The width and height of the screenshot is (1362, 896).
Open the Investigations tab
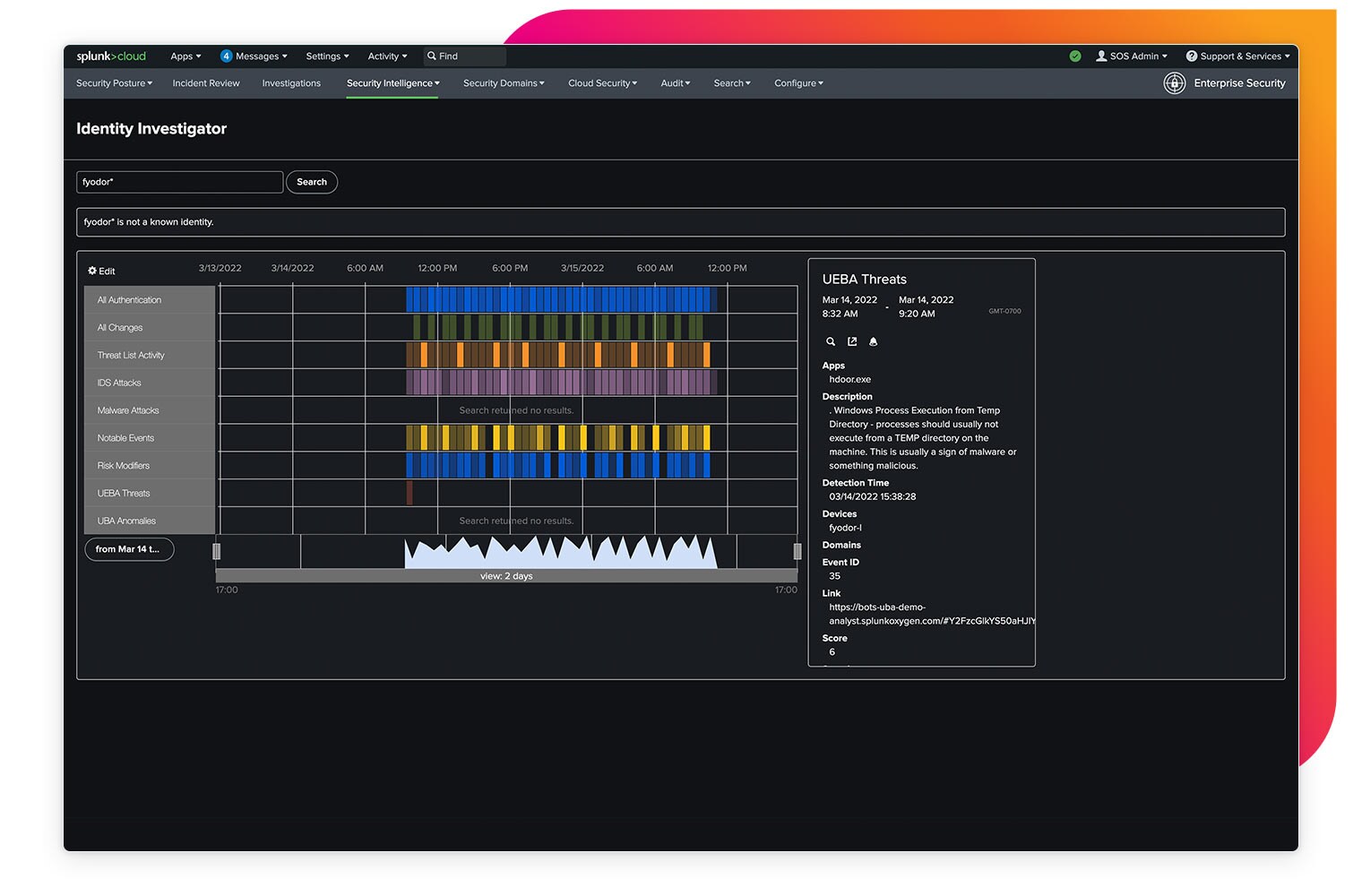coord(291,83)
